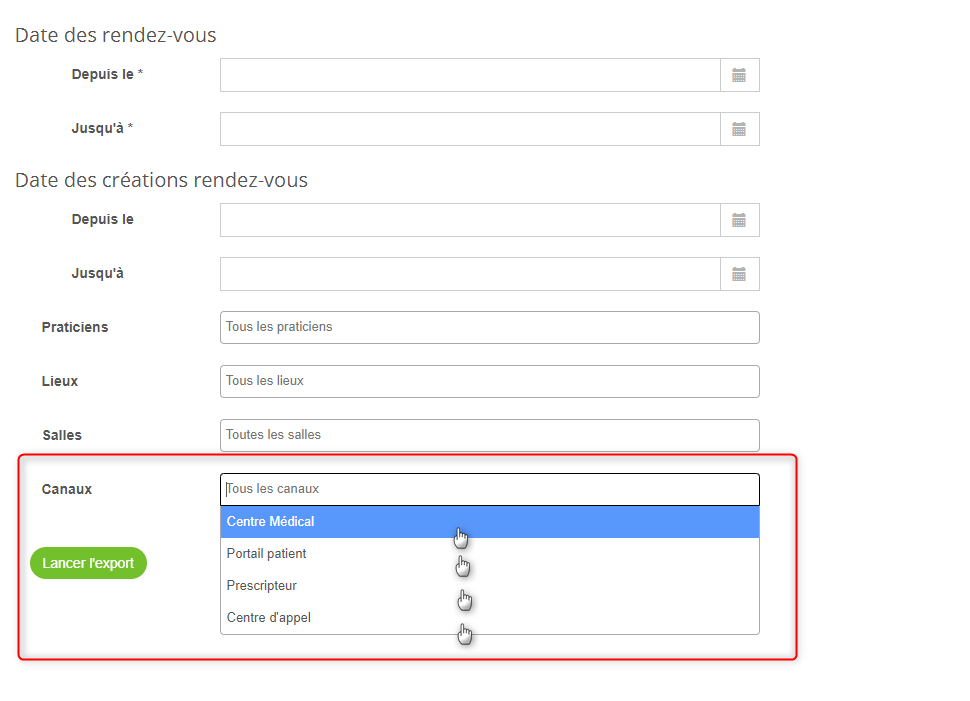Click the Canaux field label

[67, 489]
